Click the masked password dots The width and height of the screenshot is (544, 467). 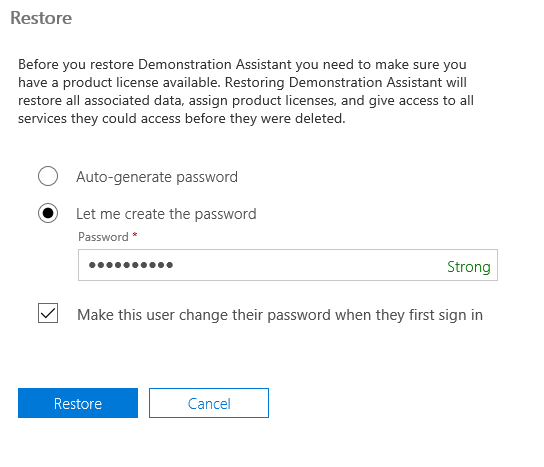(x=131, y=265)
